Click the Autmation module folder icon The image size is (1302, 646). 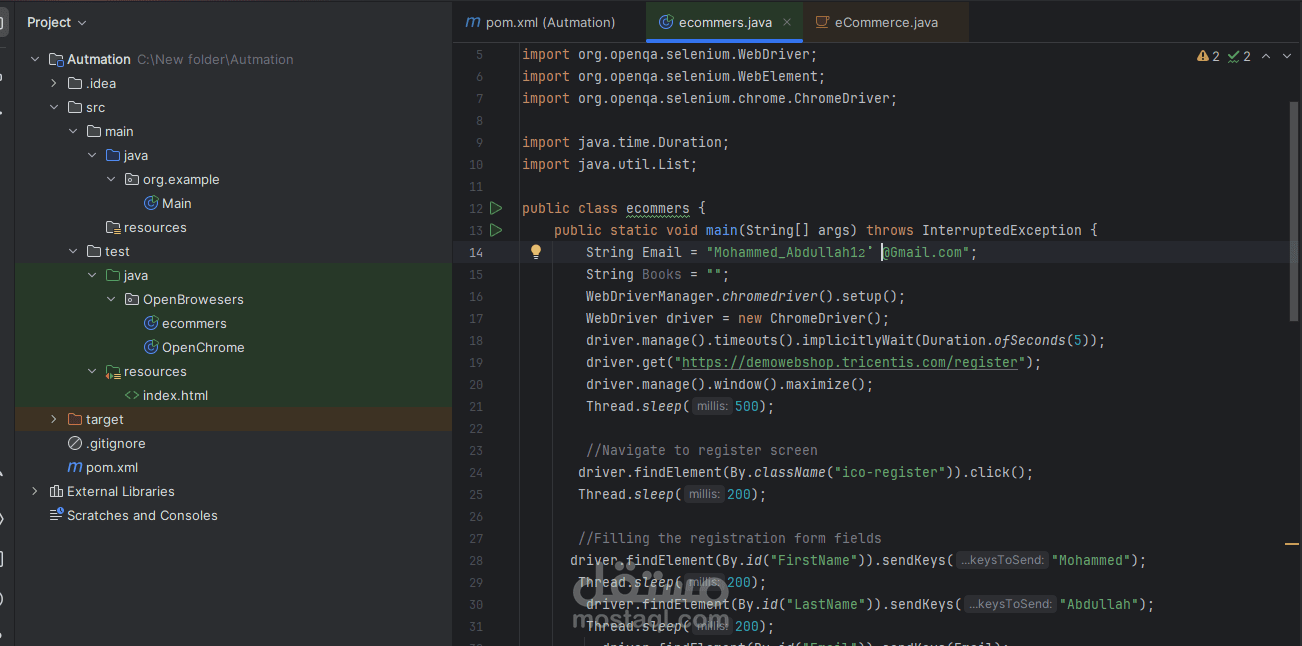coord(56,59)
